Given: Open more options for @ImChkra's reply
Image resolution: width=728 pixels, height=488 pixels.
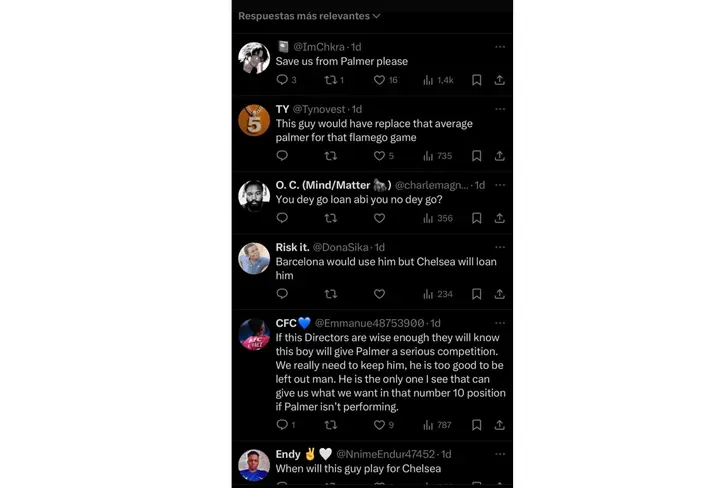Looking at the screenshot, I should [500, 46].
